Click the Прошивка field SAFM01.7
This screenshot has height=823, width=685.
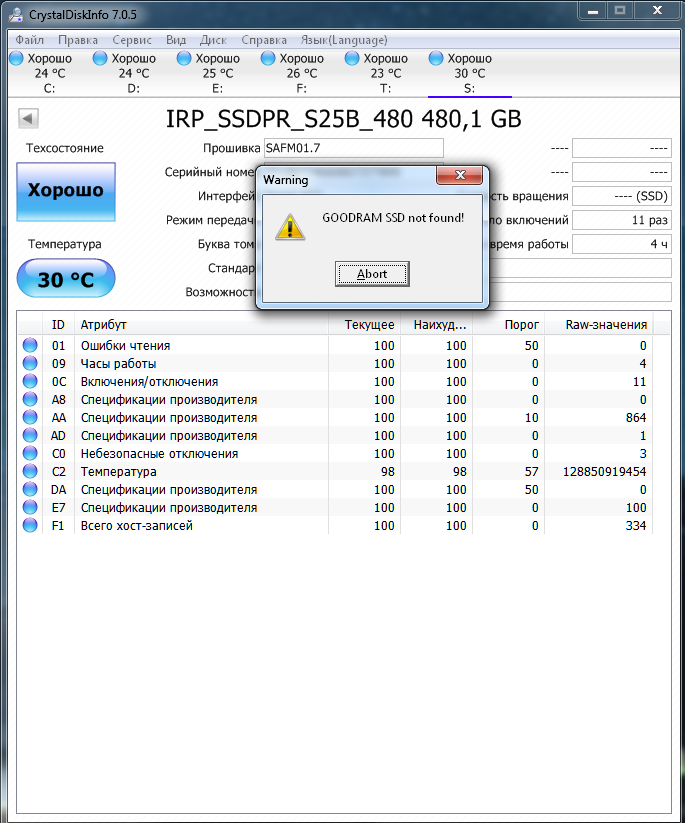pos(354,148)
